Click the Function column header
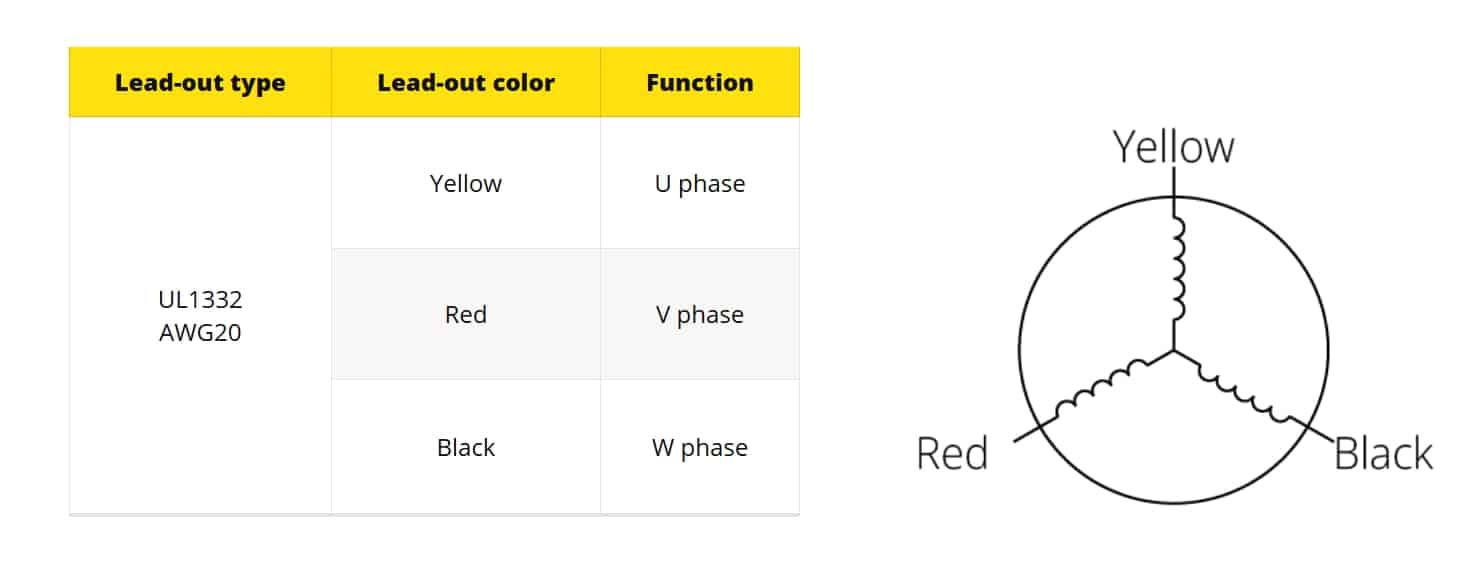 700,82
